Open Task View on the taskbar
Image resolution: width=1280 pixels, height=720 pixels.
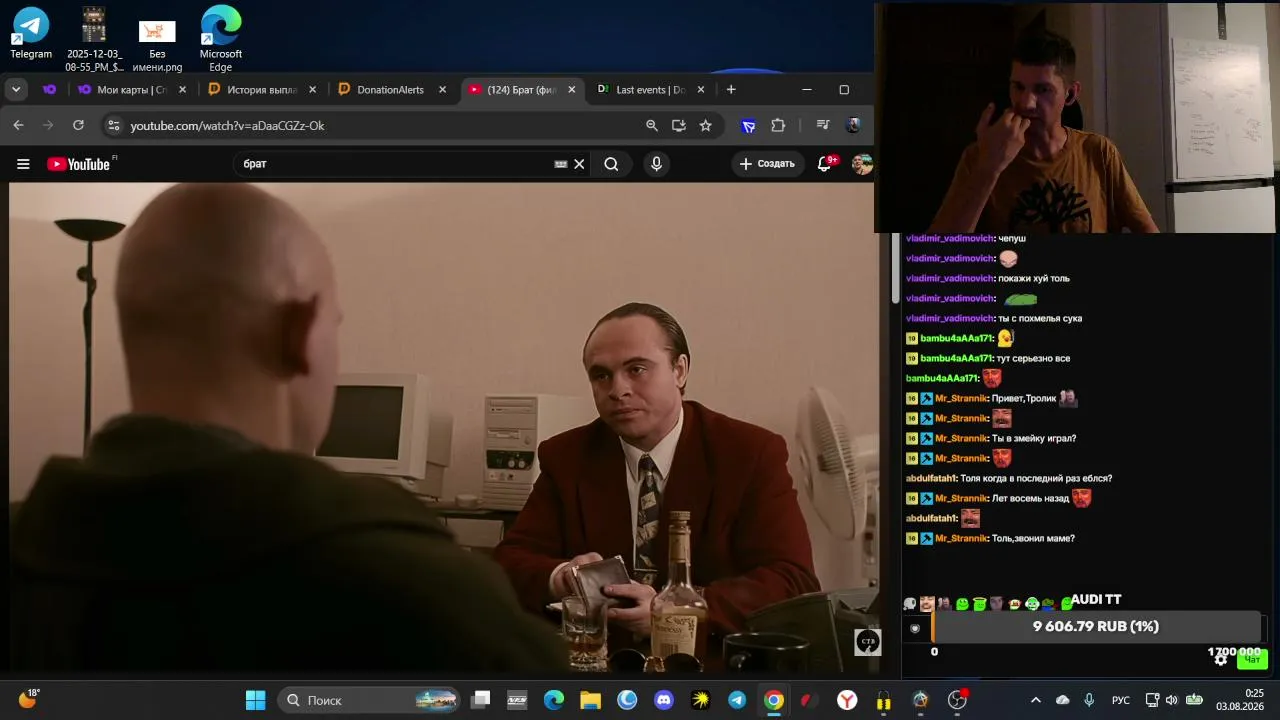point(481,700)
